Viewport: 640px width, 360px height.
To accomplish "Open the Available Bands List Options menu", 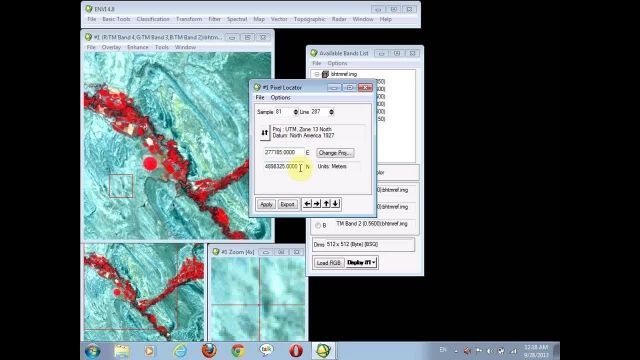I will 337,63.
